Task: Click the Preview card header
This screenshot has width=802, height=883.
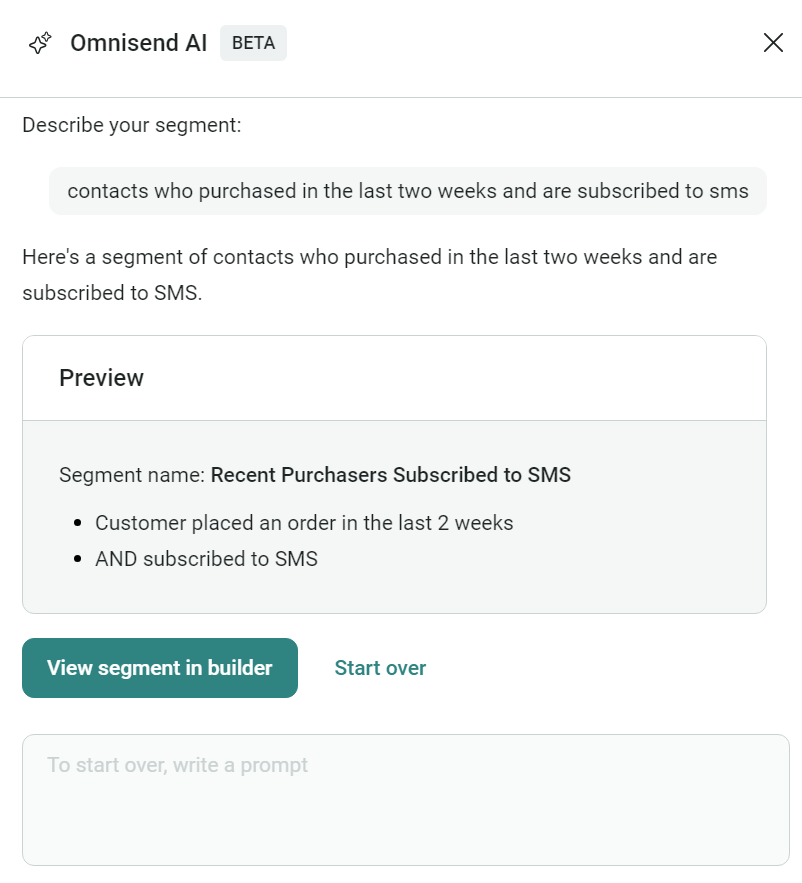Action: (394, 378)
